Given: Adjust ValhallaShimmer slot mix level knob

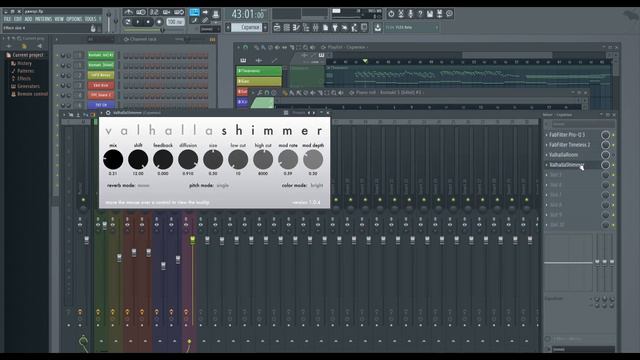Looking at the screenshot, I should pyautogui.click(x=605, y=165).
